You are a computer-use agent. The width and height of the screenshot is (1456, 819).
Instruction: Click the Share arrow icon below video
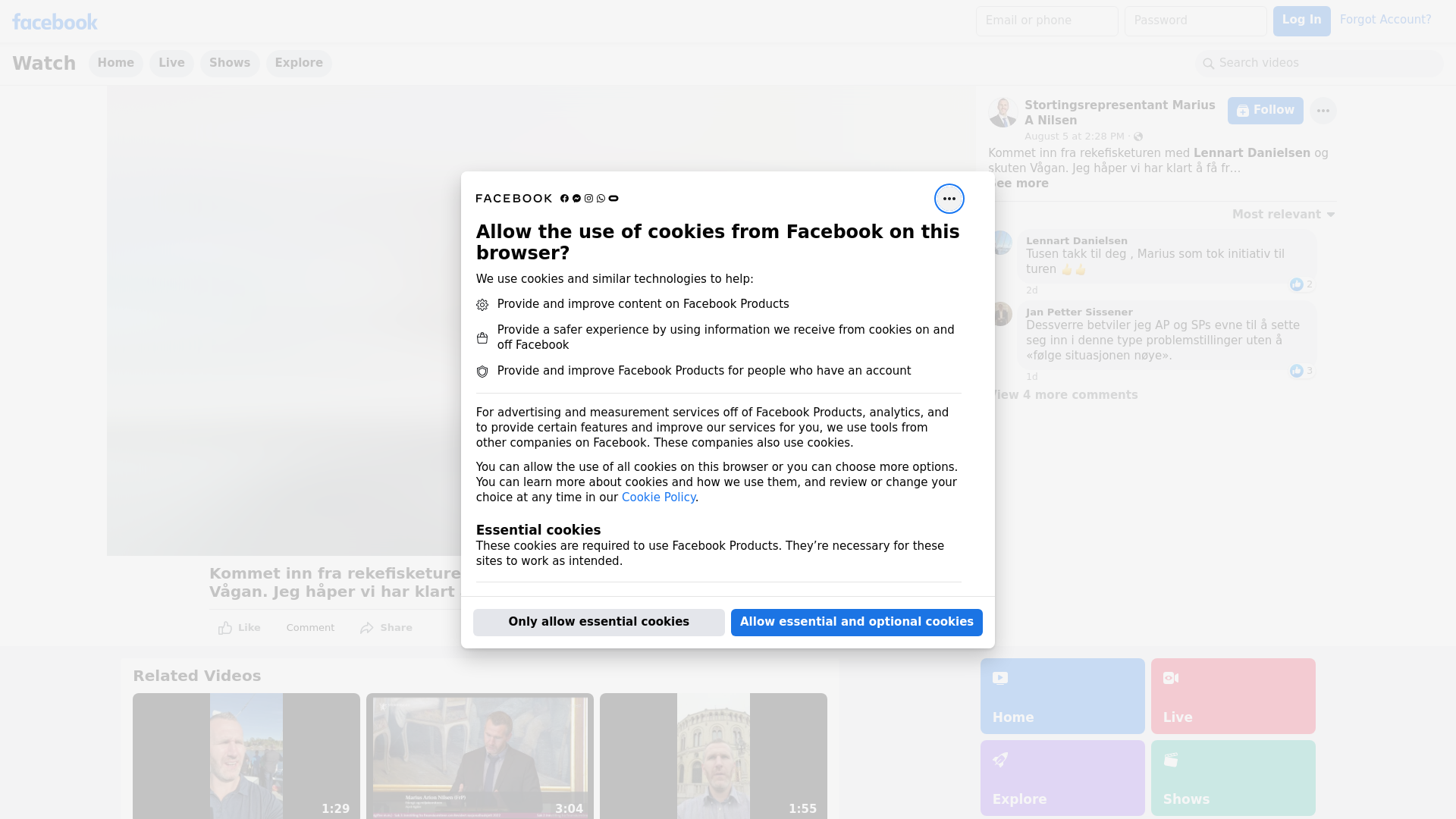367,628
